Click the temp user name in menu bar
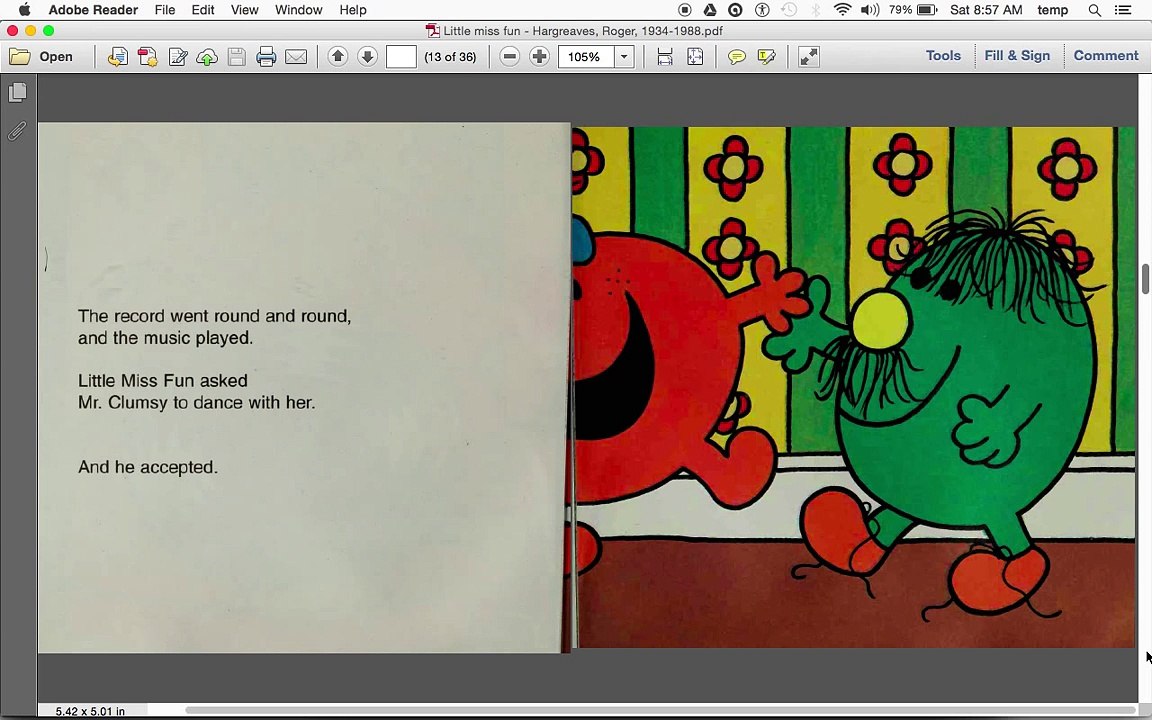 tap(1053, 10)
